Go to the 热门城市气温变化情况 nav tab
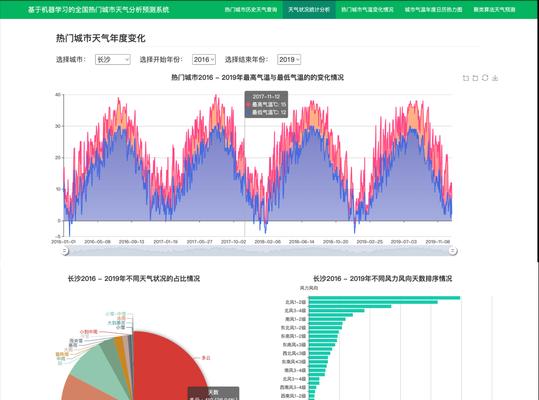Screen dimensions: 539x400 pos(367,9)
